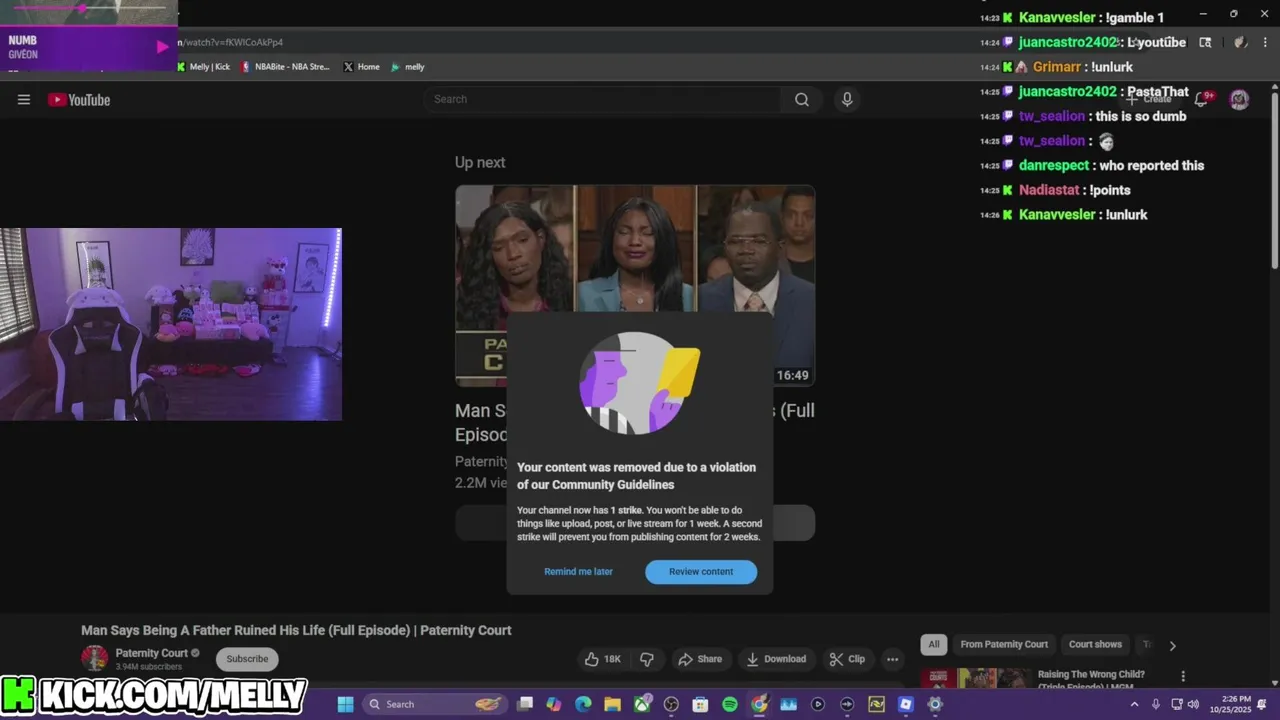The image size is (1280, 720).
Task: Launch Microsoft Edge from taskbar
Action: pos(583,704)
